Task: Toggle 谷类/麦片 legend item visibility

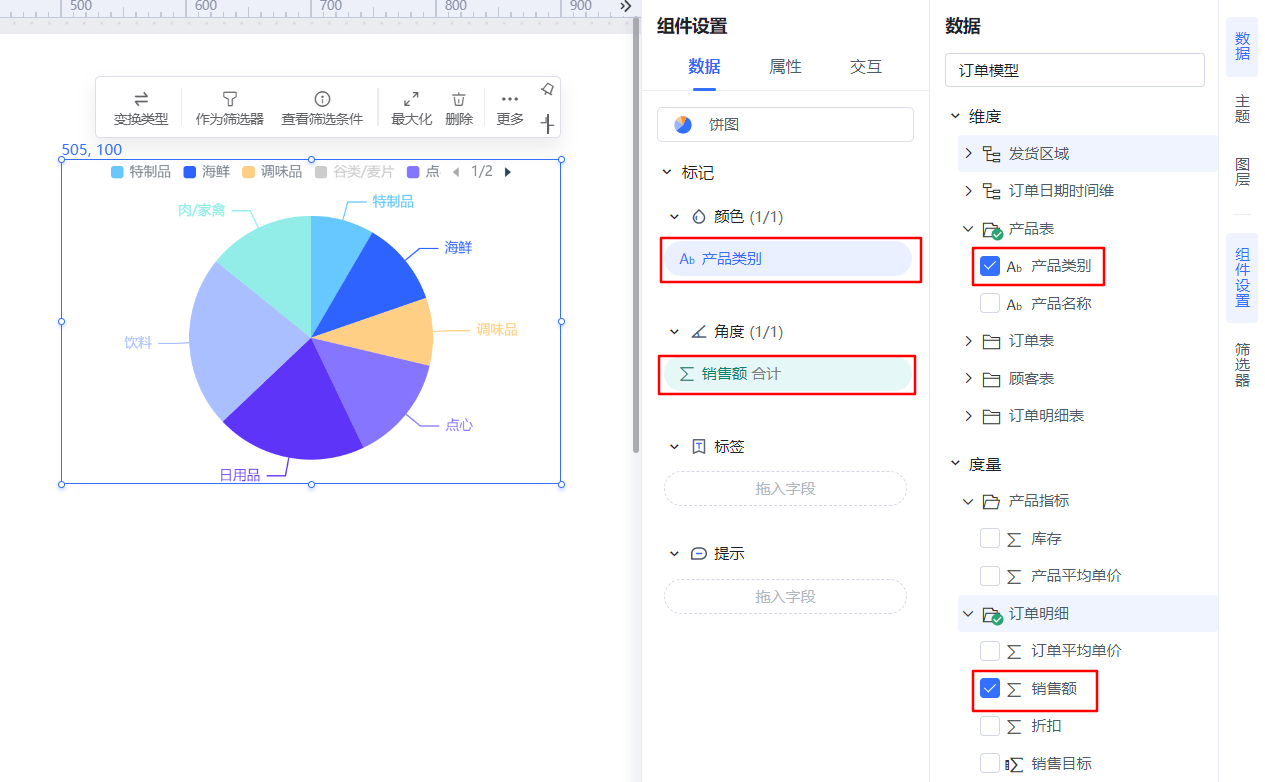Action: (355, 172)
